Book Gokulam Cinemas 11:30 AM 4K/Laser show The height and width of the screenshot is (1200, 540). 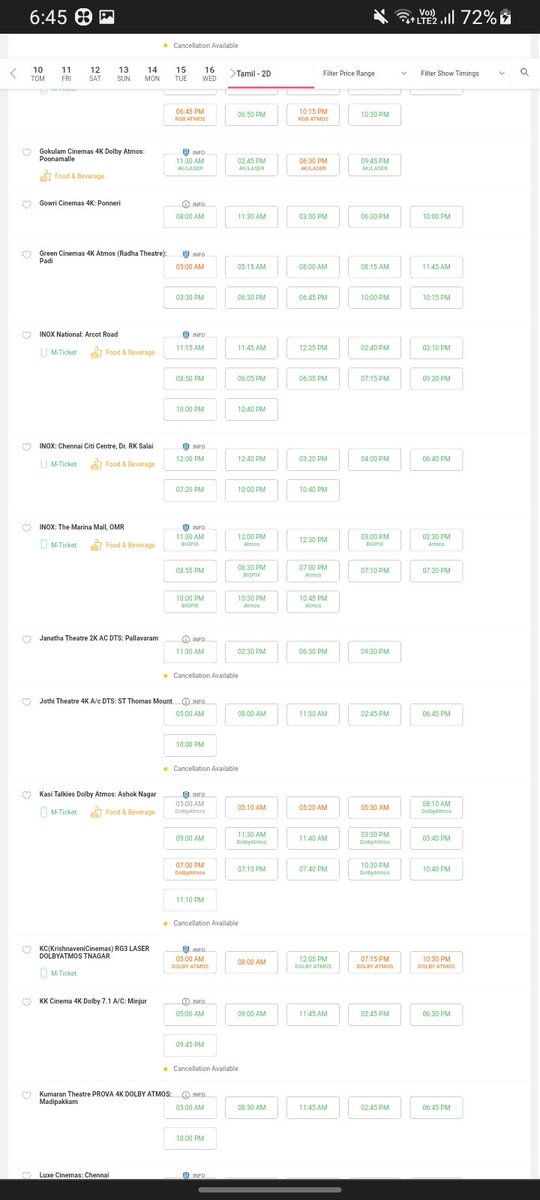(x=190, y=165)
